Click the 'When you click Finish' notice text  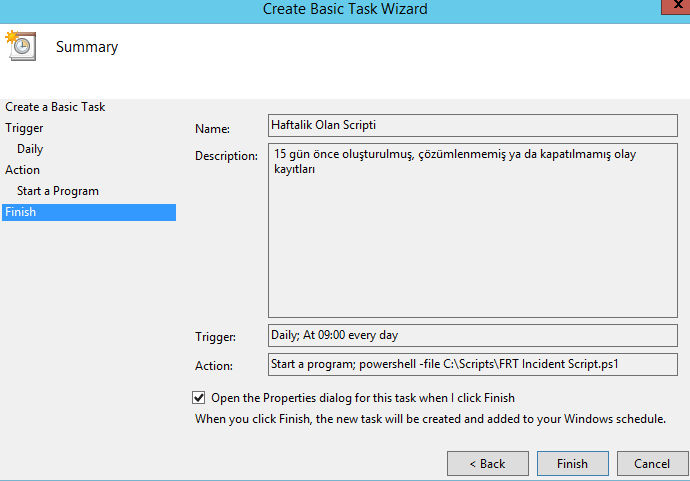pyautogui.click(x=430, y=419)
